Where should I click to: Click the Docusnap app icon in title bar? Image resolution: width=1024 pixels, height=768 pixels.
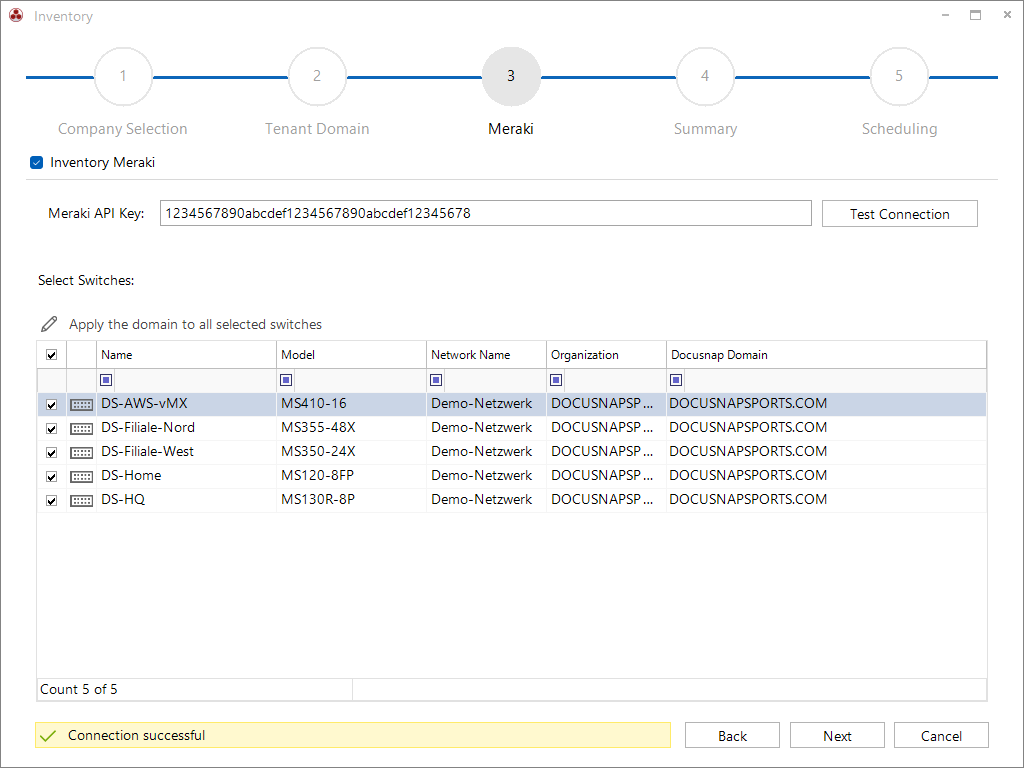16,16
